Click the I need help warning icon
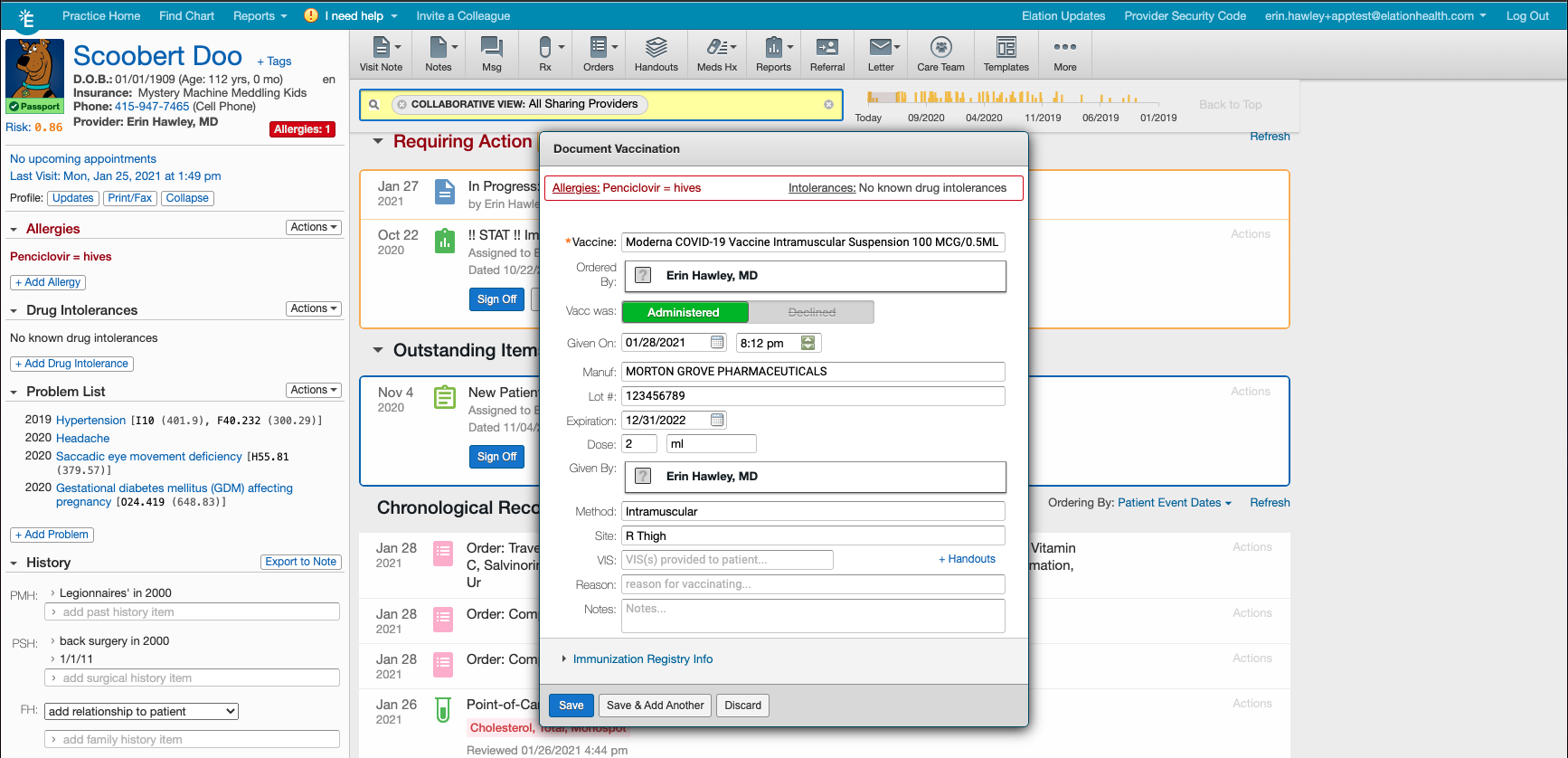Image resolution: width=1568 pixels, height=758 pixels. [311, 15]
